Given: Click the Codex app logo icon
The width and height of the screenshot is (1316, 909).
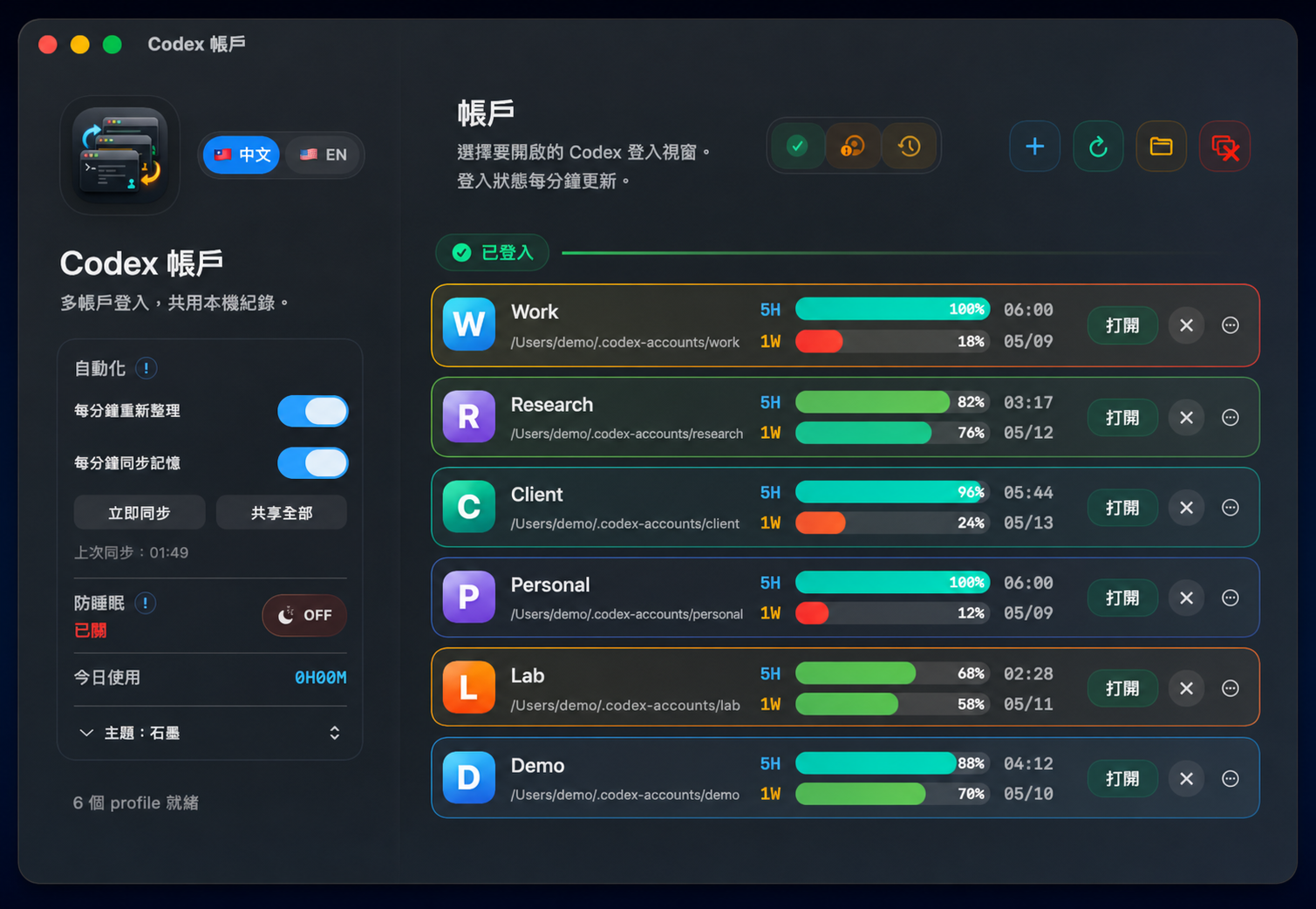Looking at the screenshot, I should tap(119, 155).
